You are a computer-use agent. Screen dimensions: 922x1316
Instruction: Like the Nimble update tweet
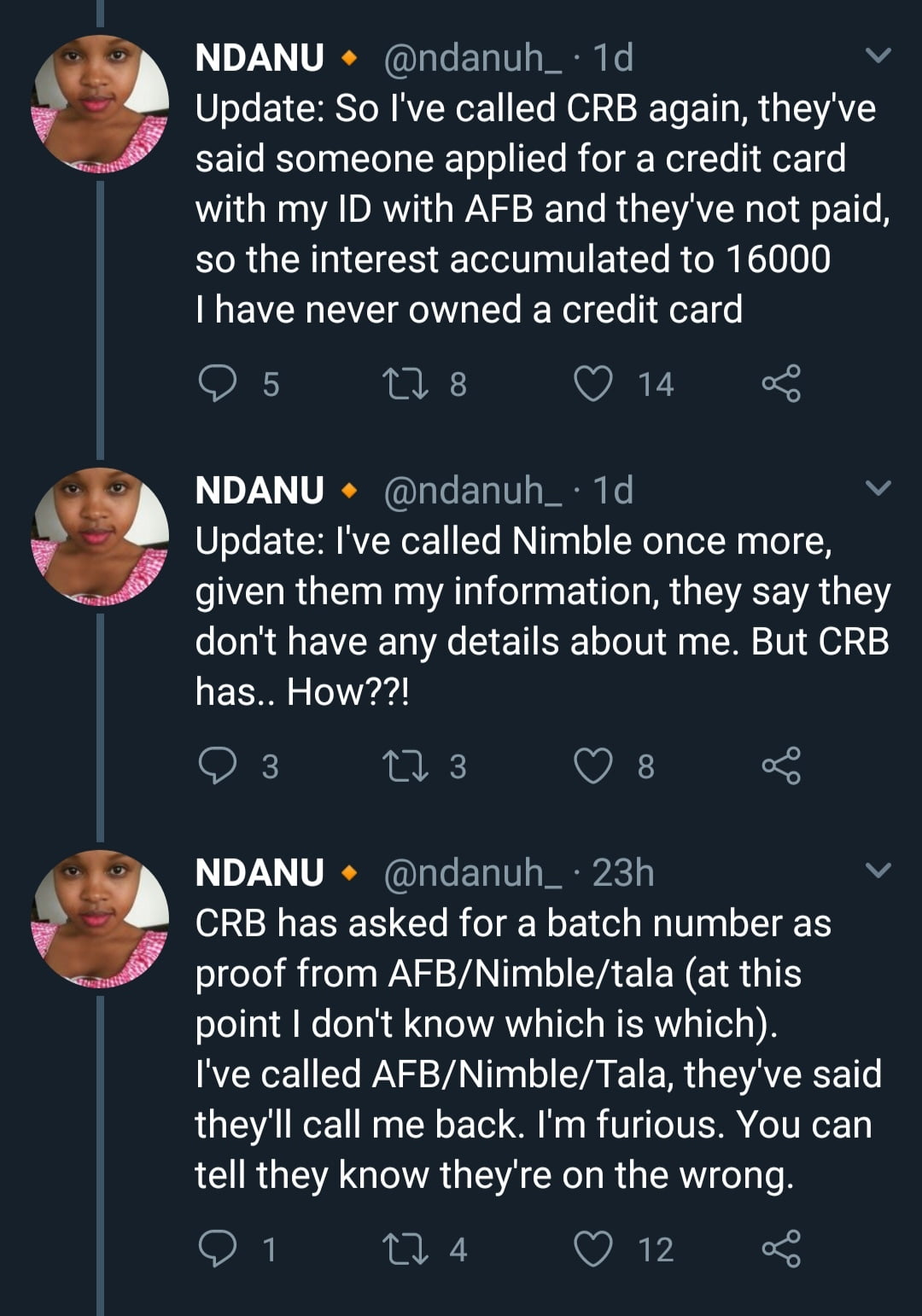point(592,766)
